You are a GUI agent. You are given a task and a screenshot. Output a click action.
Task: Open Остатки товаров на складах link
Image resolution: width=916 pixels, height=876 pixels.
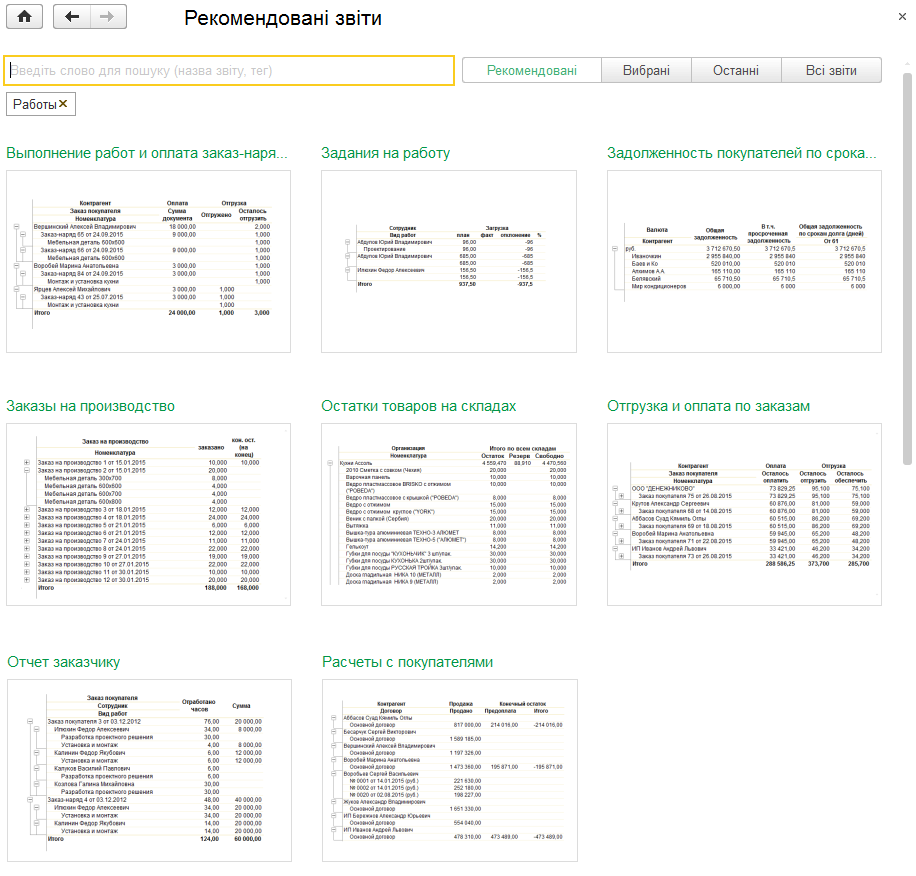[418, 406]
